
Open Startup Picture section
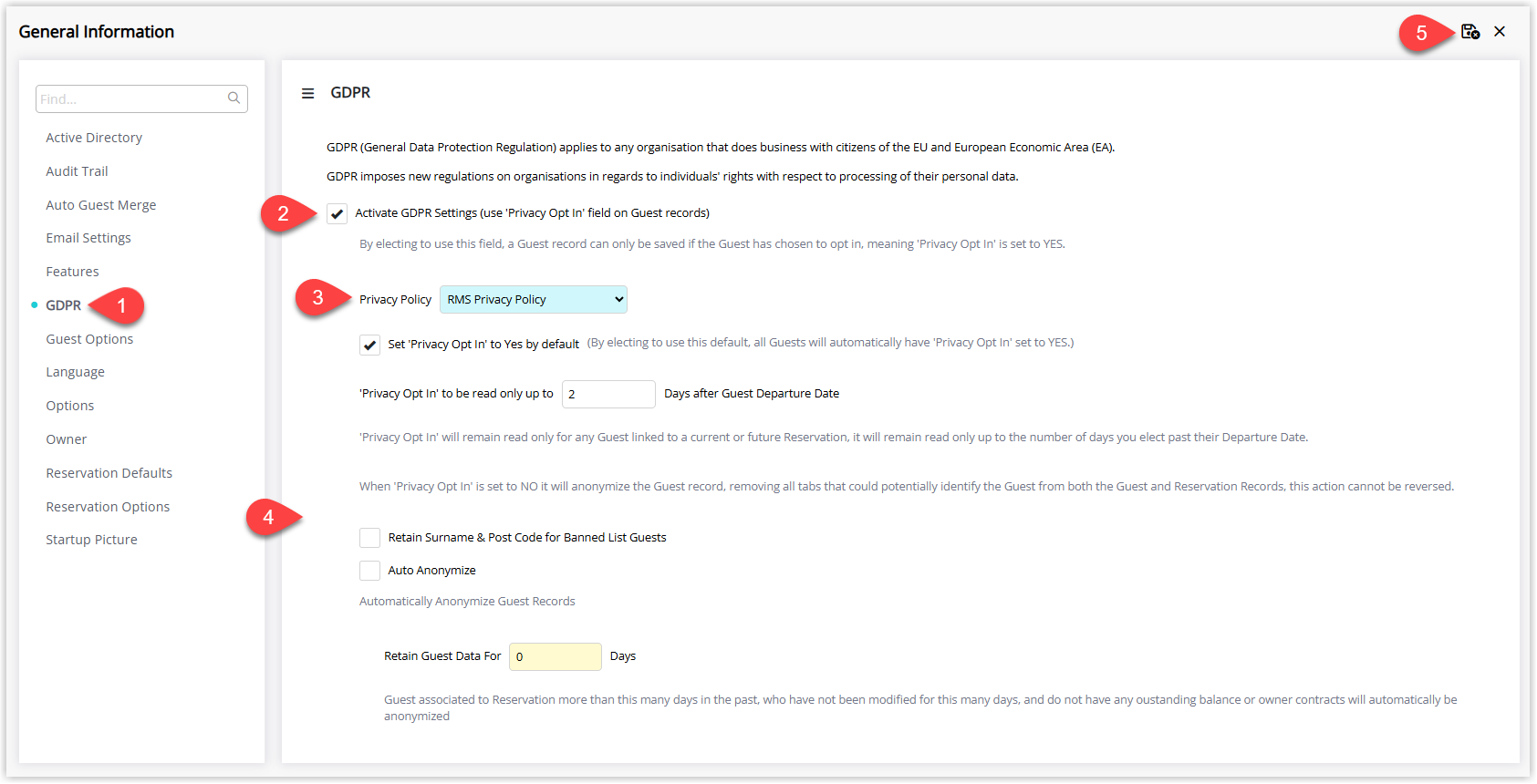pos(91,540)
